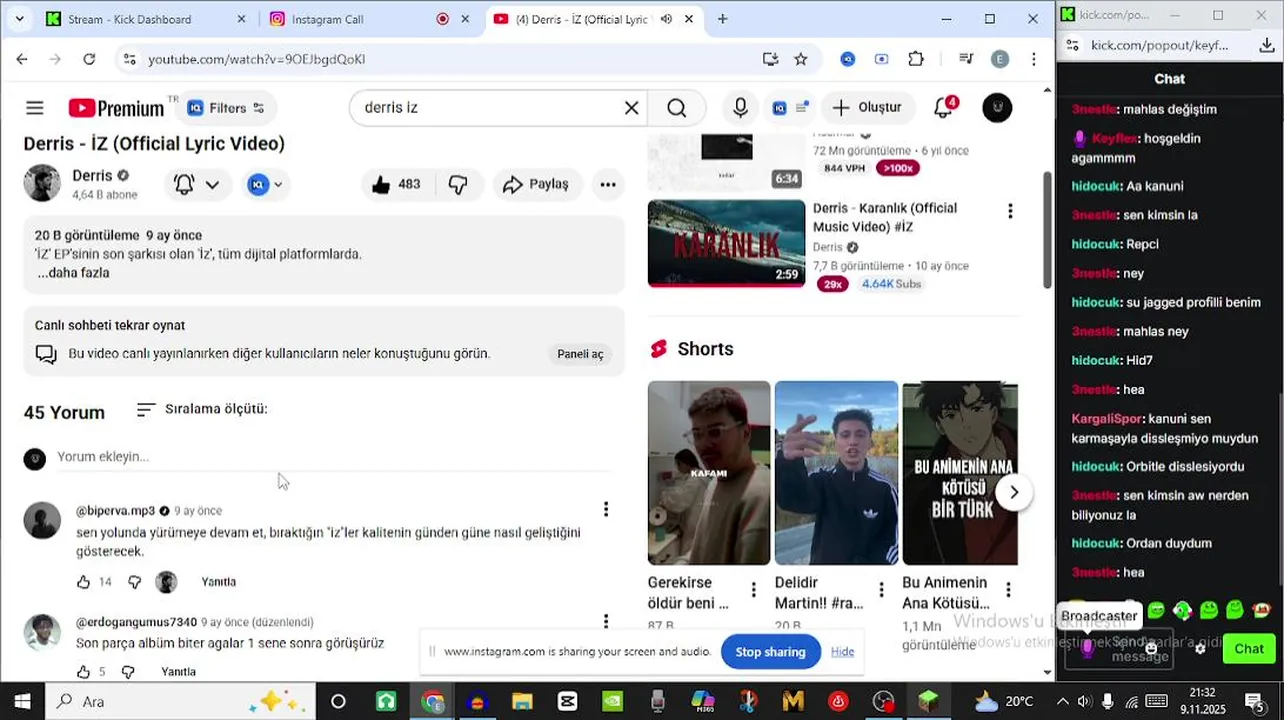Open options for Derris - Karanlık suggestion

point(1010,211)
